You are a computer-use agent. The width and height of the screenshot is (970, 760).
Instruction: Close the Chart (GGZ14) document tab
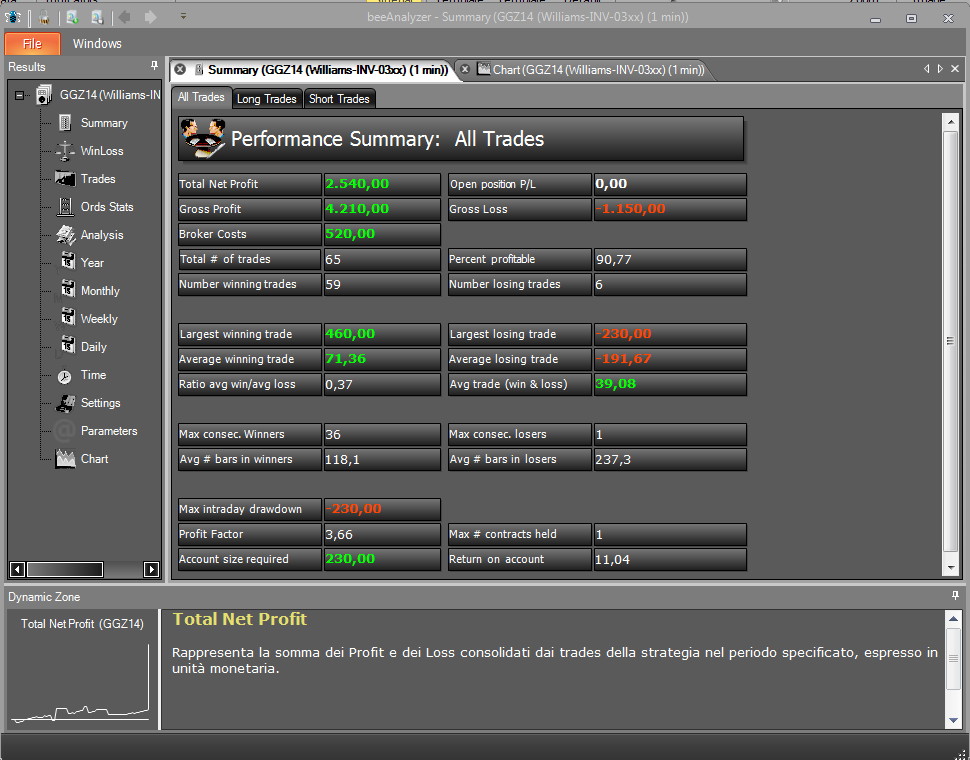click(x=465, y=69)
